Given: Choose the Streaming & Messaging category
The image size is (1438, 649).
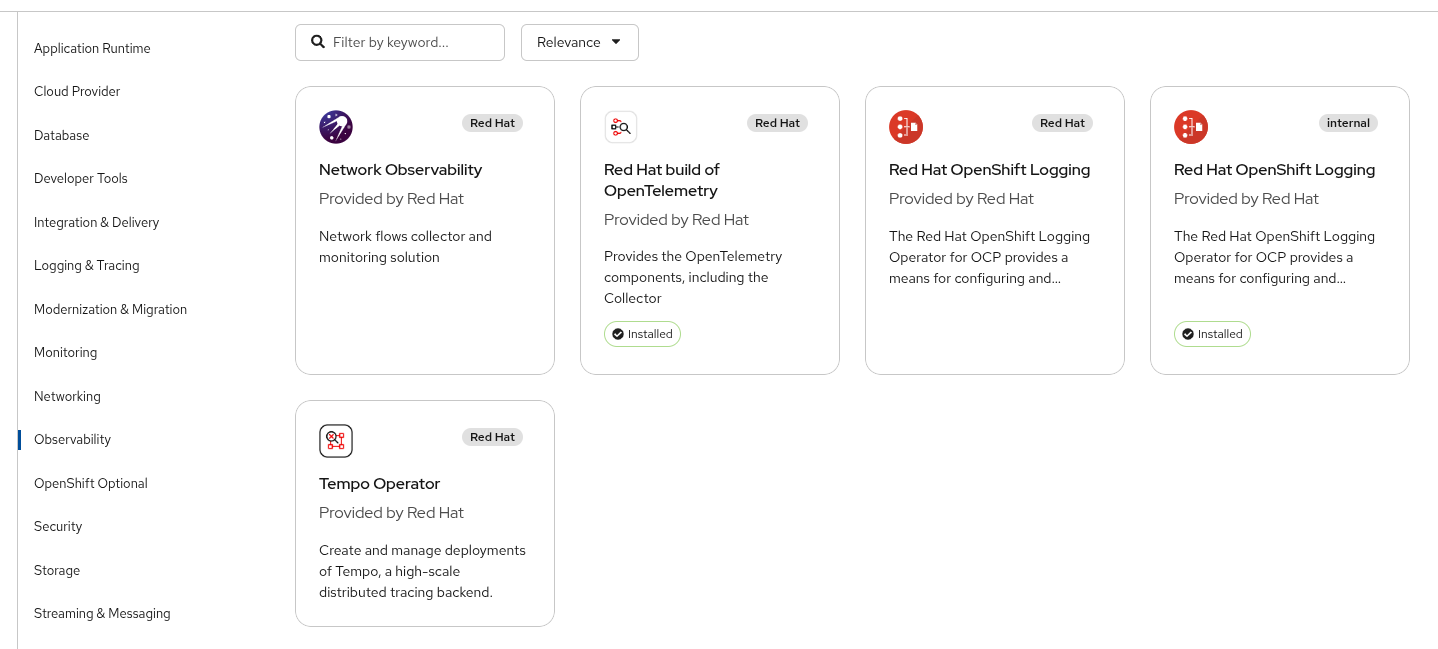Looking at the screenshot, I should (x=102, y=613).
